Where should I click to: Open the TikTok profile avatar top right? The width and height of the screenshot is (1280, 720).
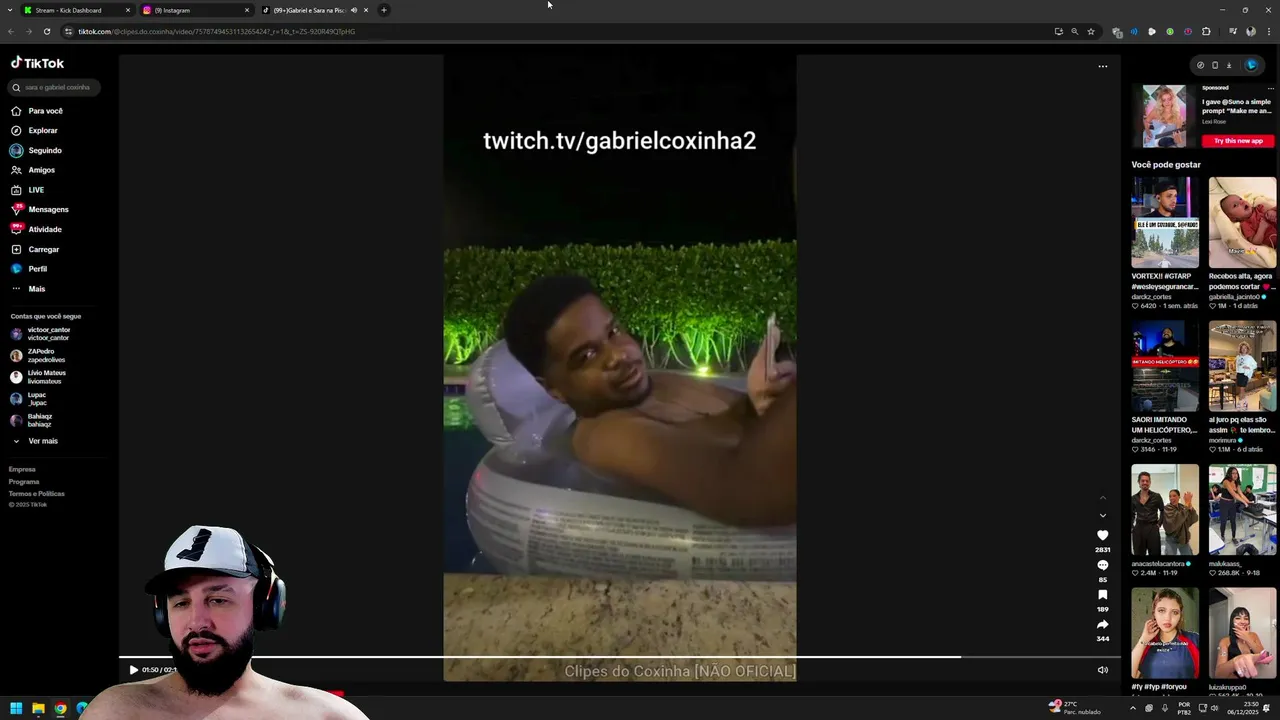[x=1251, y=65]
